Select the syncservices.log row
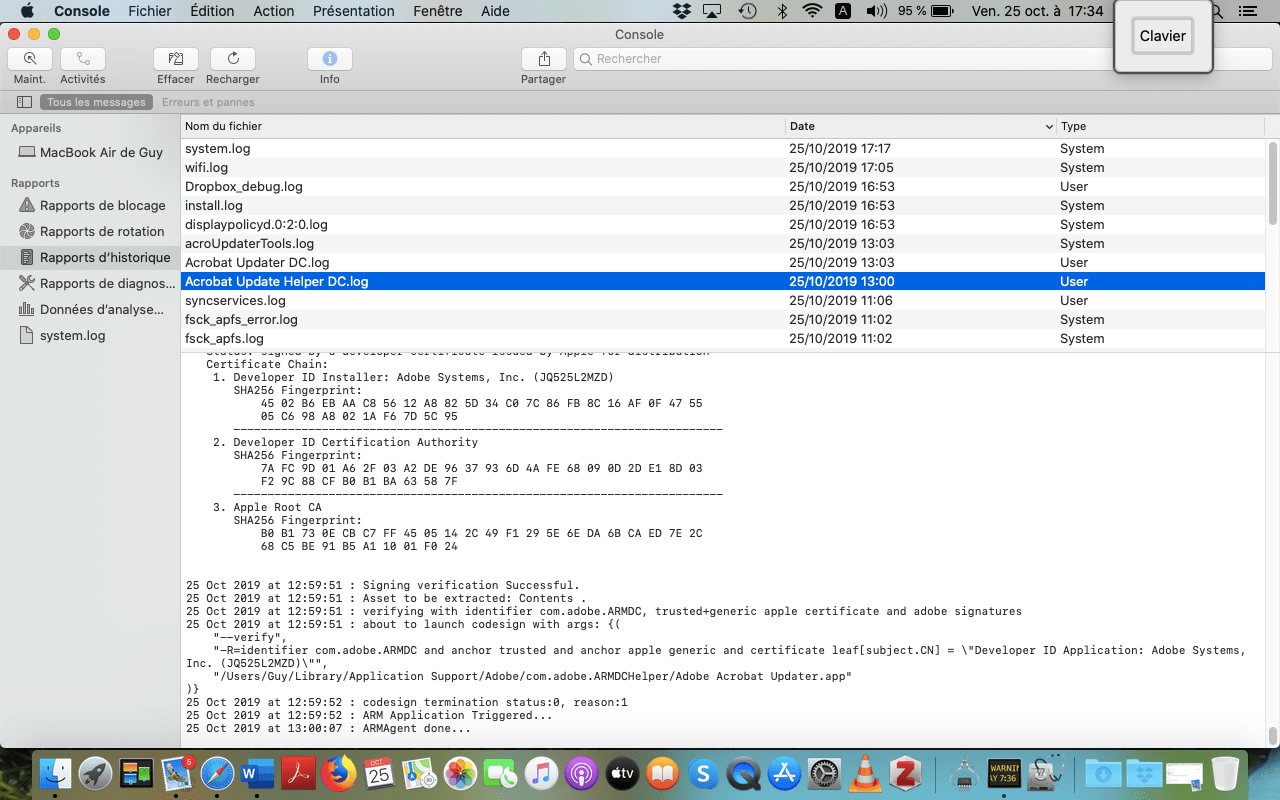 pyautogui.click(x=722, y=301)
